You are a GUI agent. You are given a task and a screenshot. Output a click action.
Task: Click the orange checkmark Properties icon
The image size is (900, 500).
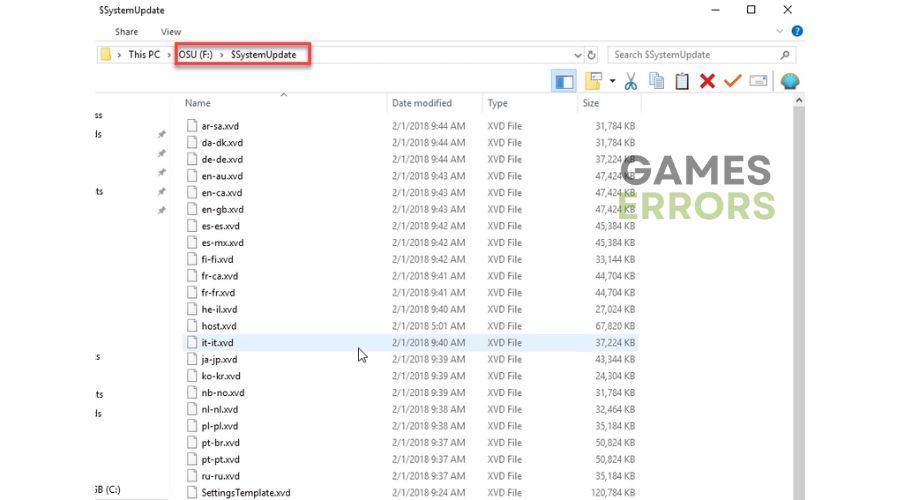(x=732, y=81)
